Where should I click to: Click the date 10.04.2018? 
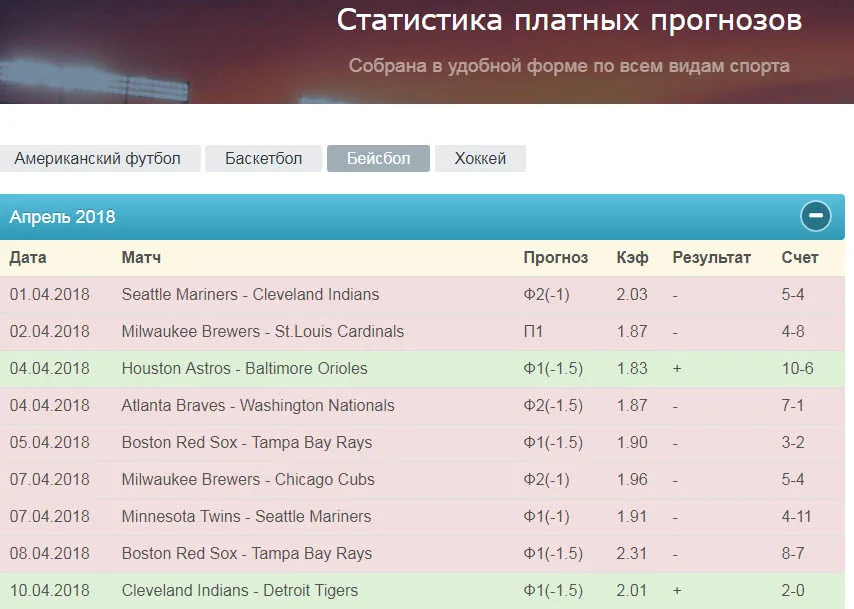click(50, 590)
